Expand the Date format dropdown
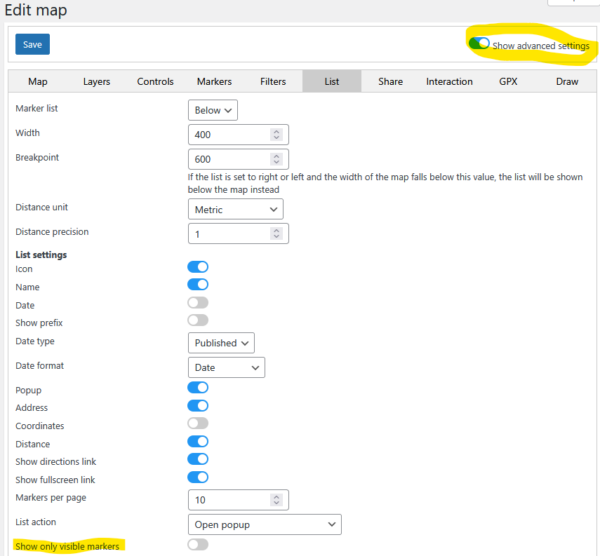The height and width of the screenshot is (556, 600). tap(226, 368)
